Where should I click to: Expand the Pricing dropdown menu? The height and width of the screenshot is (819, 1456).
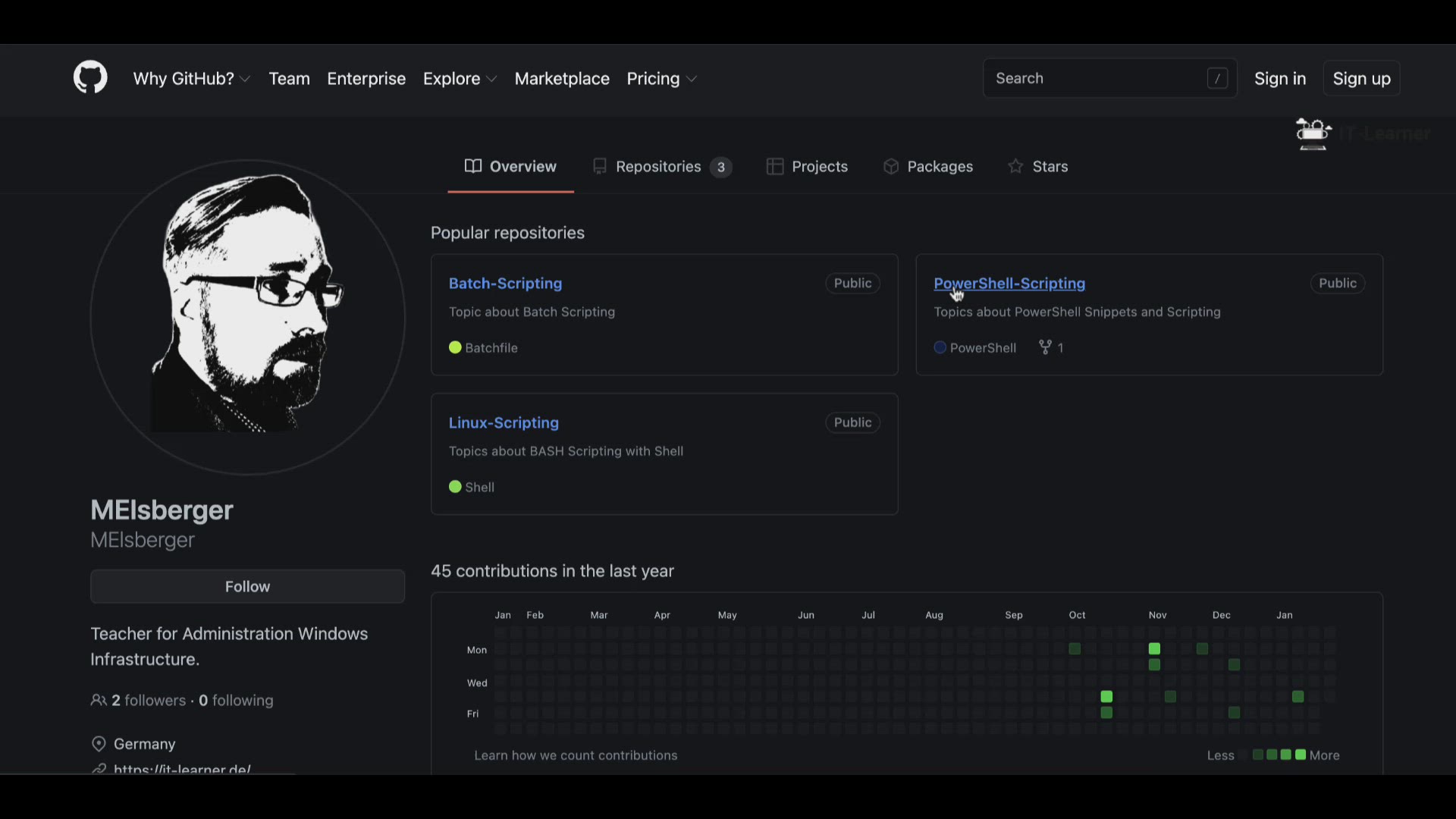[x=661, y=79]
